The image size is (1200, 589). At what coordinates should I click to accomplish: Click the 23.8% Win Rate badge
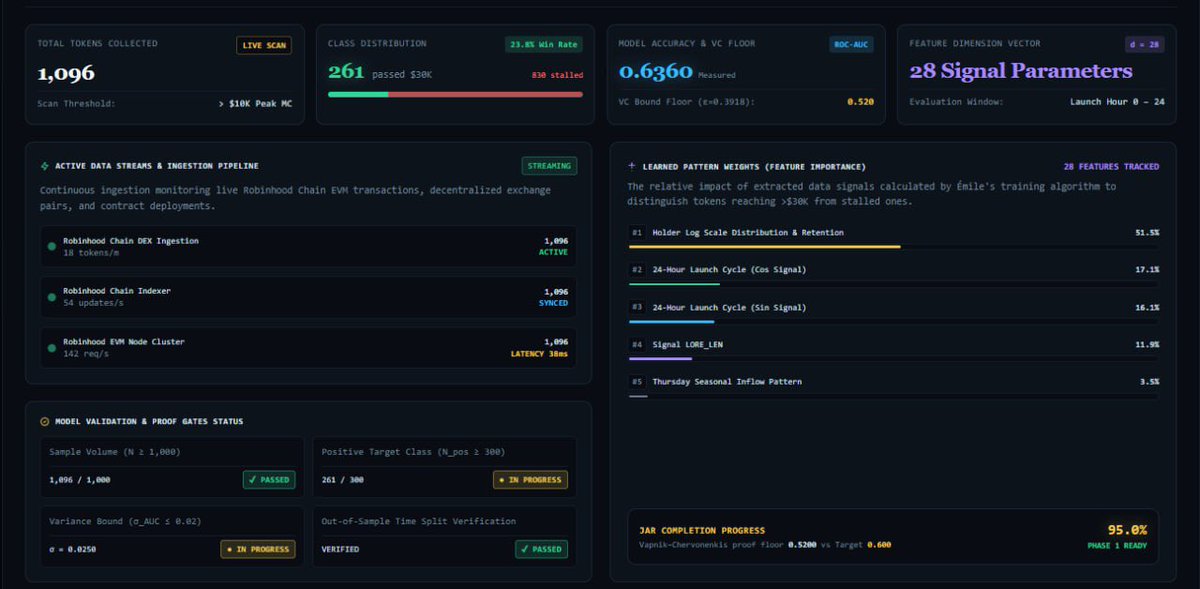[543, 44]
